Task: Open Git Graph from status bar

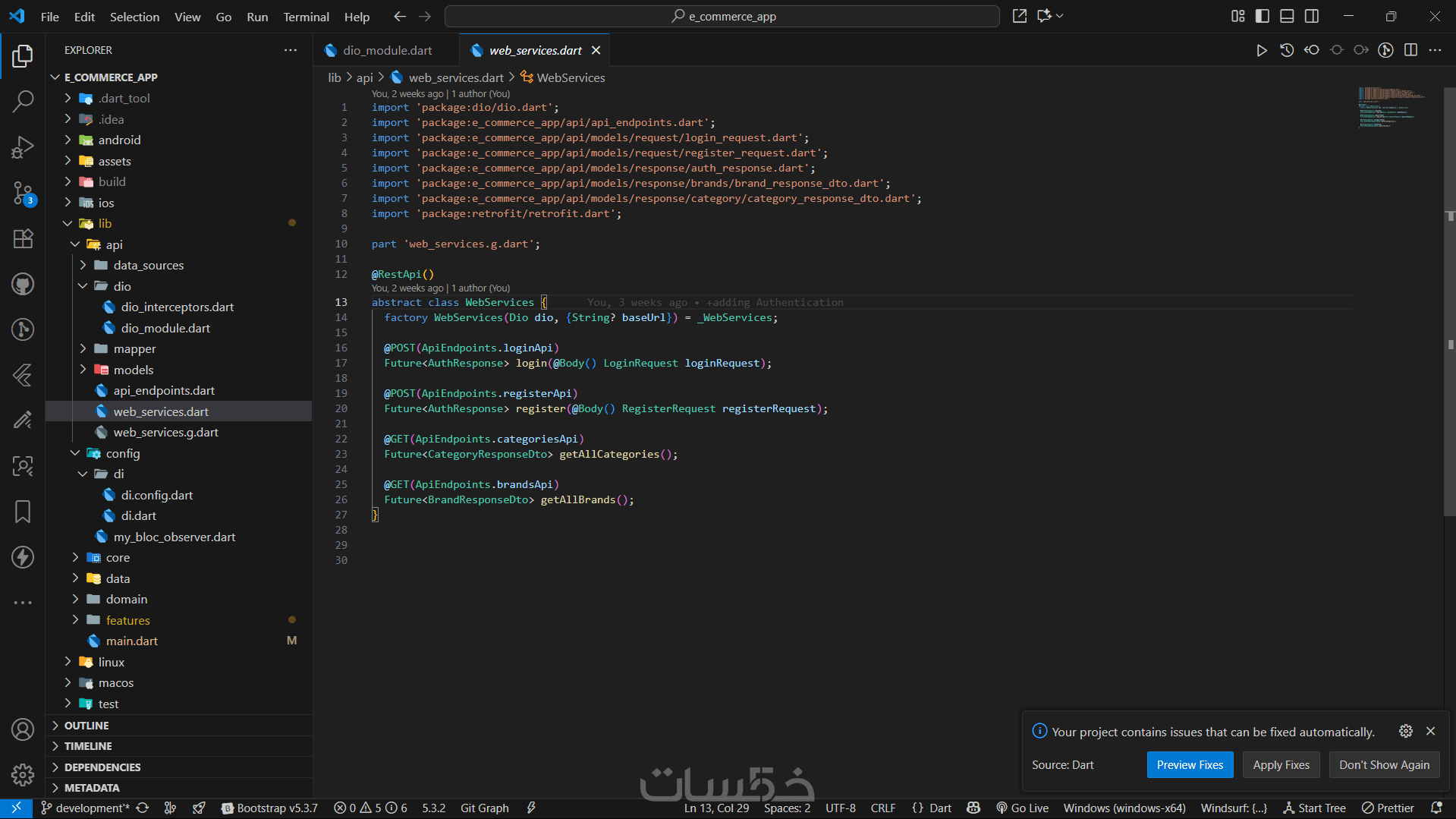Action: 484,808
